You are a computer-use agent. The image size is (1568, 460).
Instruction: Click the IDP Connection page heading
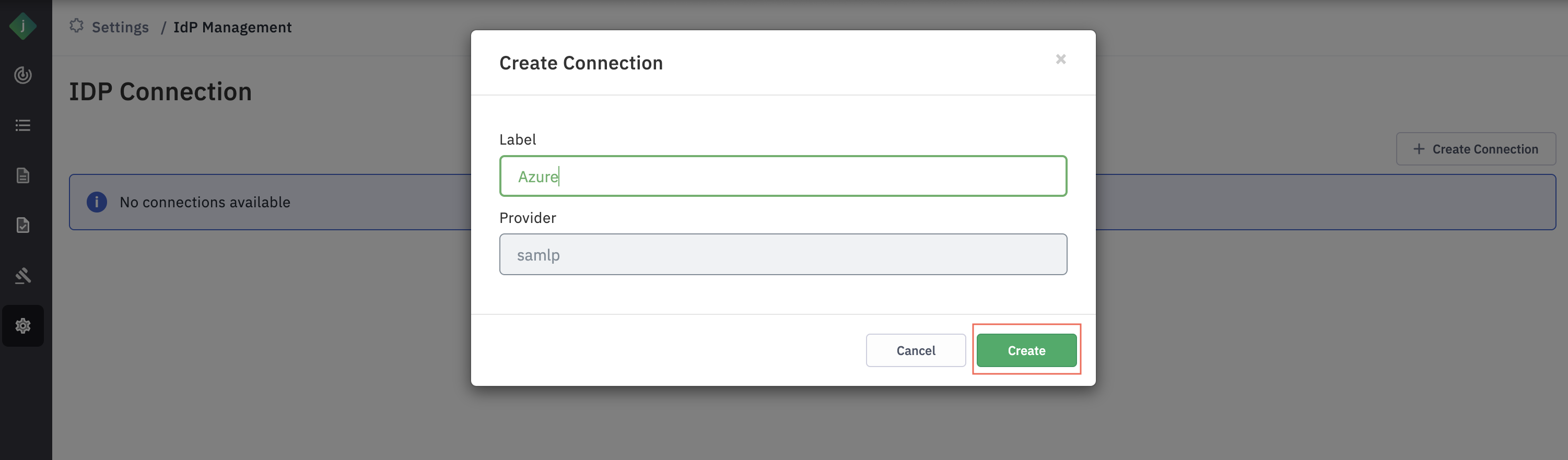point(160,92)
